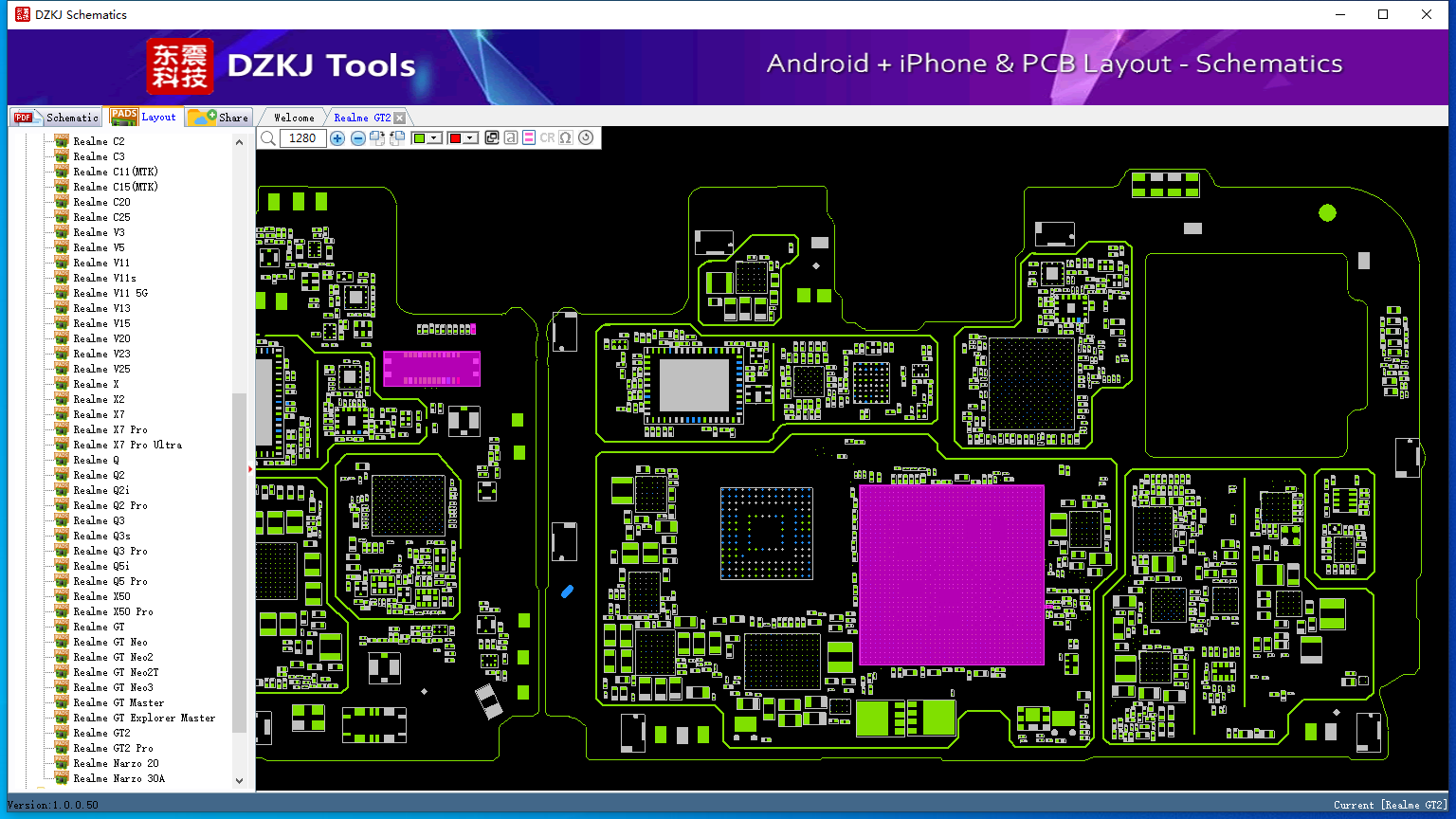Click the 'Current [Realme GT2]' status text
The image size is (1456, 819).
pyautogui.click(x=1391, y=805)
